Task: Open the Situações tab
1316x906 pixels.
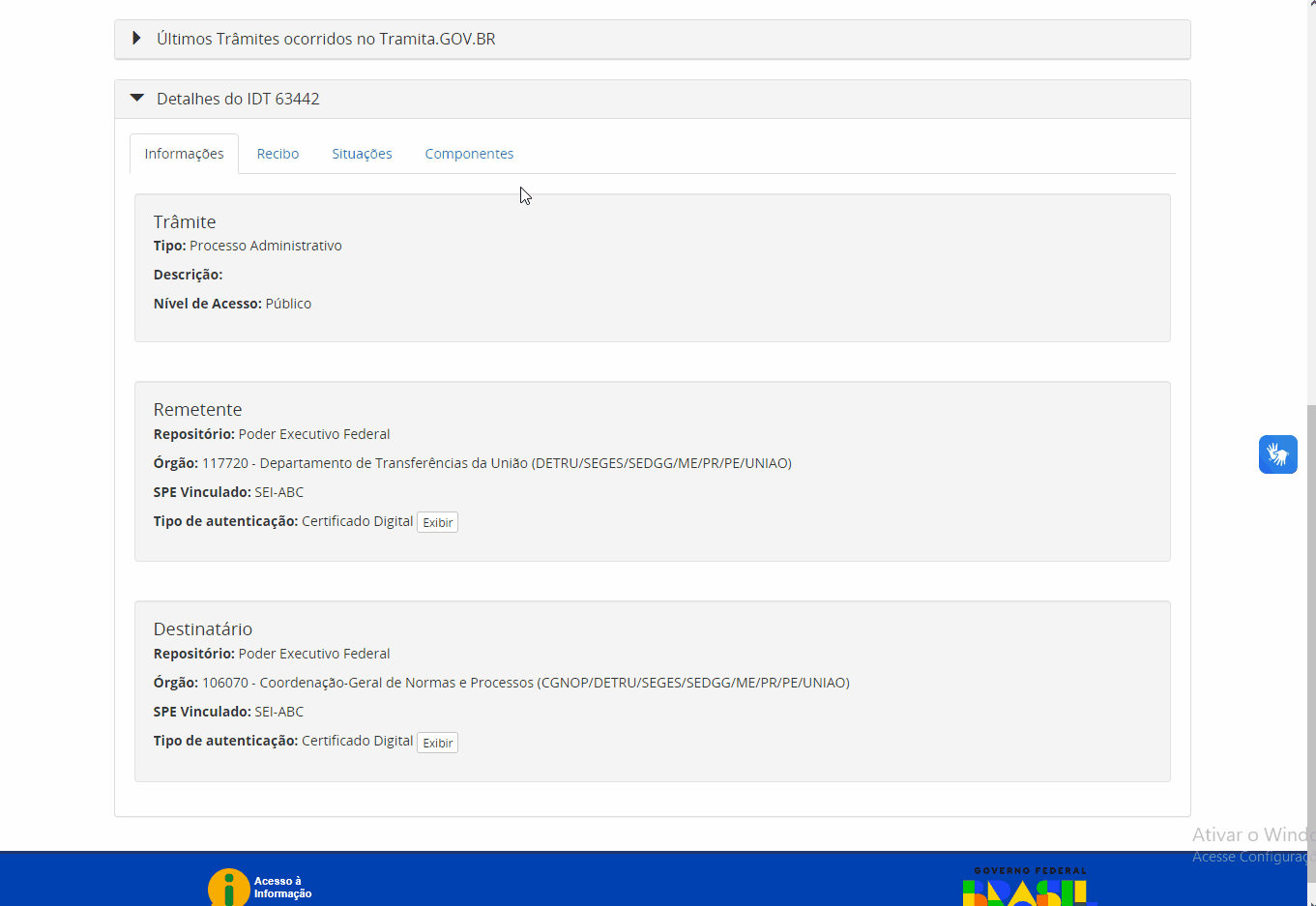Action: 362,154
